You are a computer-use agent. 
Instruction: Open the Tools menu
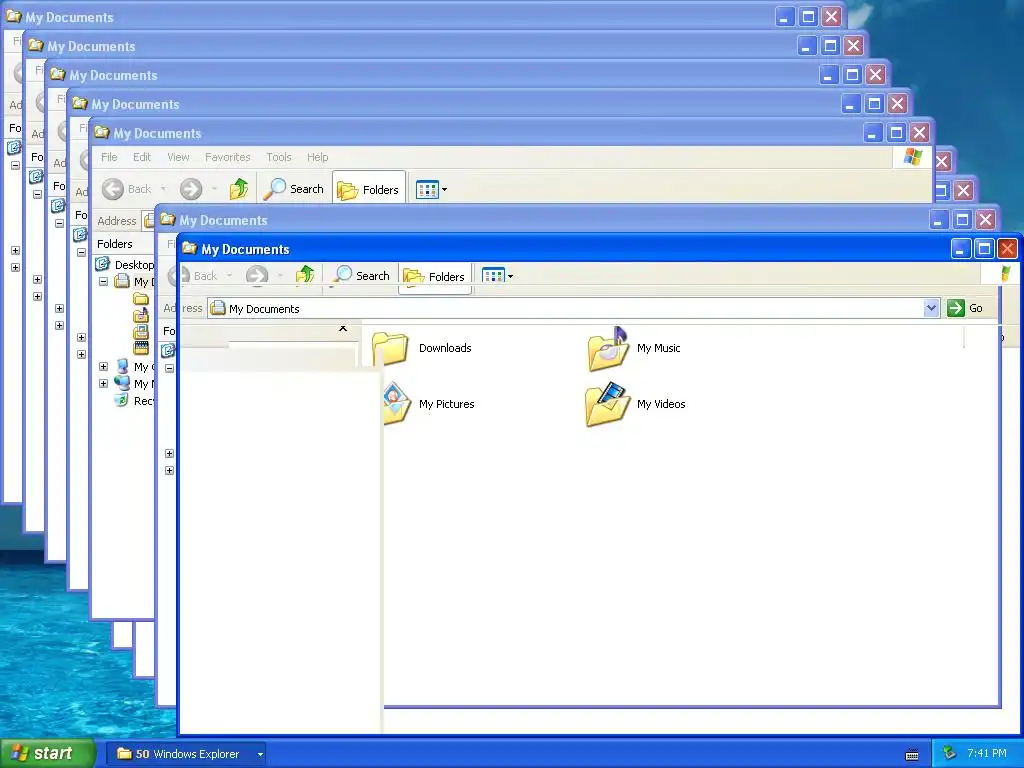click(279, 157)
